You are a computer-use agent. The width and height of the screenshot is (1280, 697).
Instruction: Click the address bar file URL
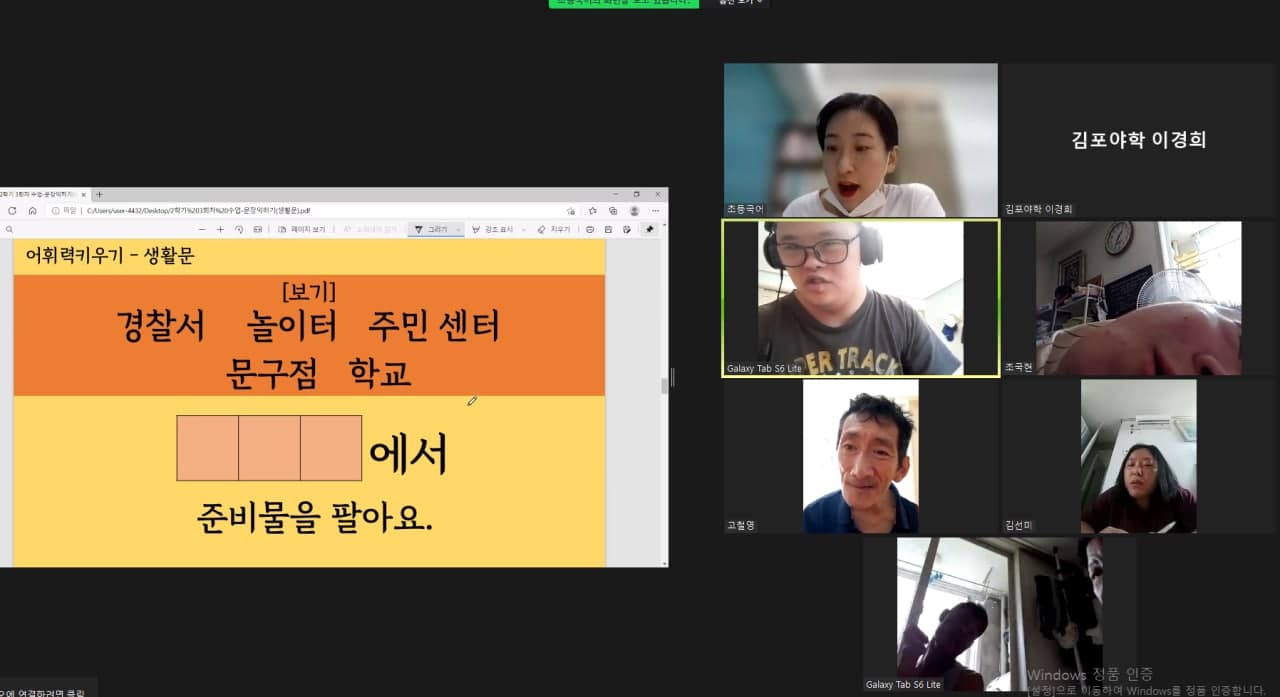tap(198, 211)
